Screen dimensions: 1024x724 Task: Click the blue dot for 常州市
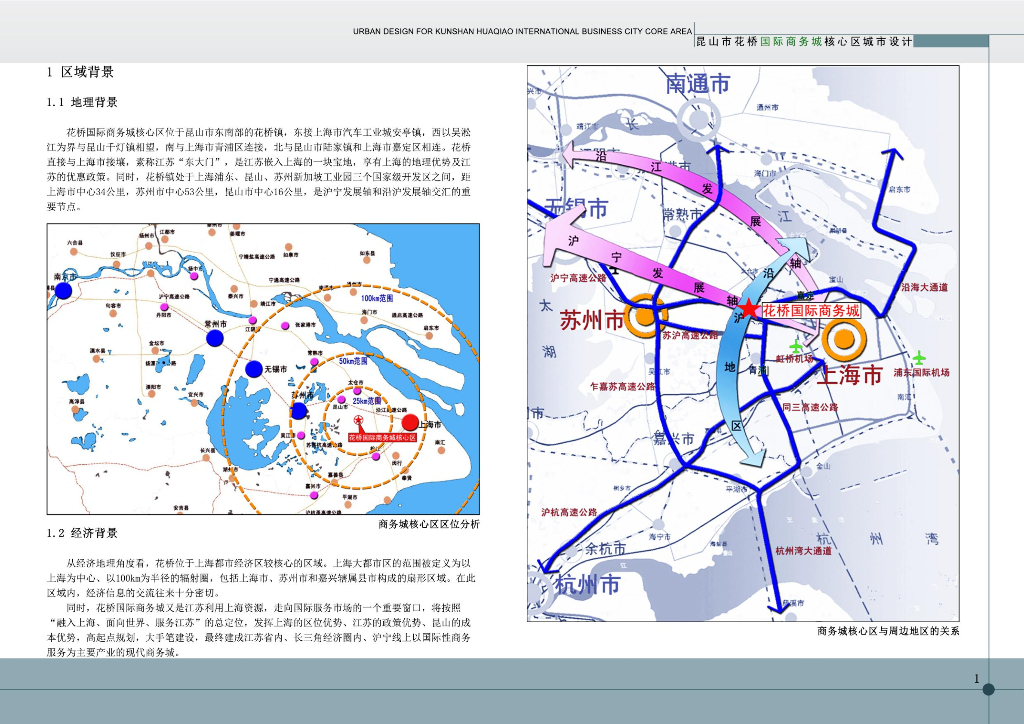(214, 338)
